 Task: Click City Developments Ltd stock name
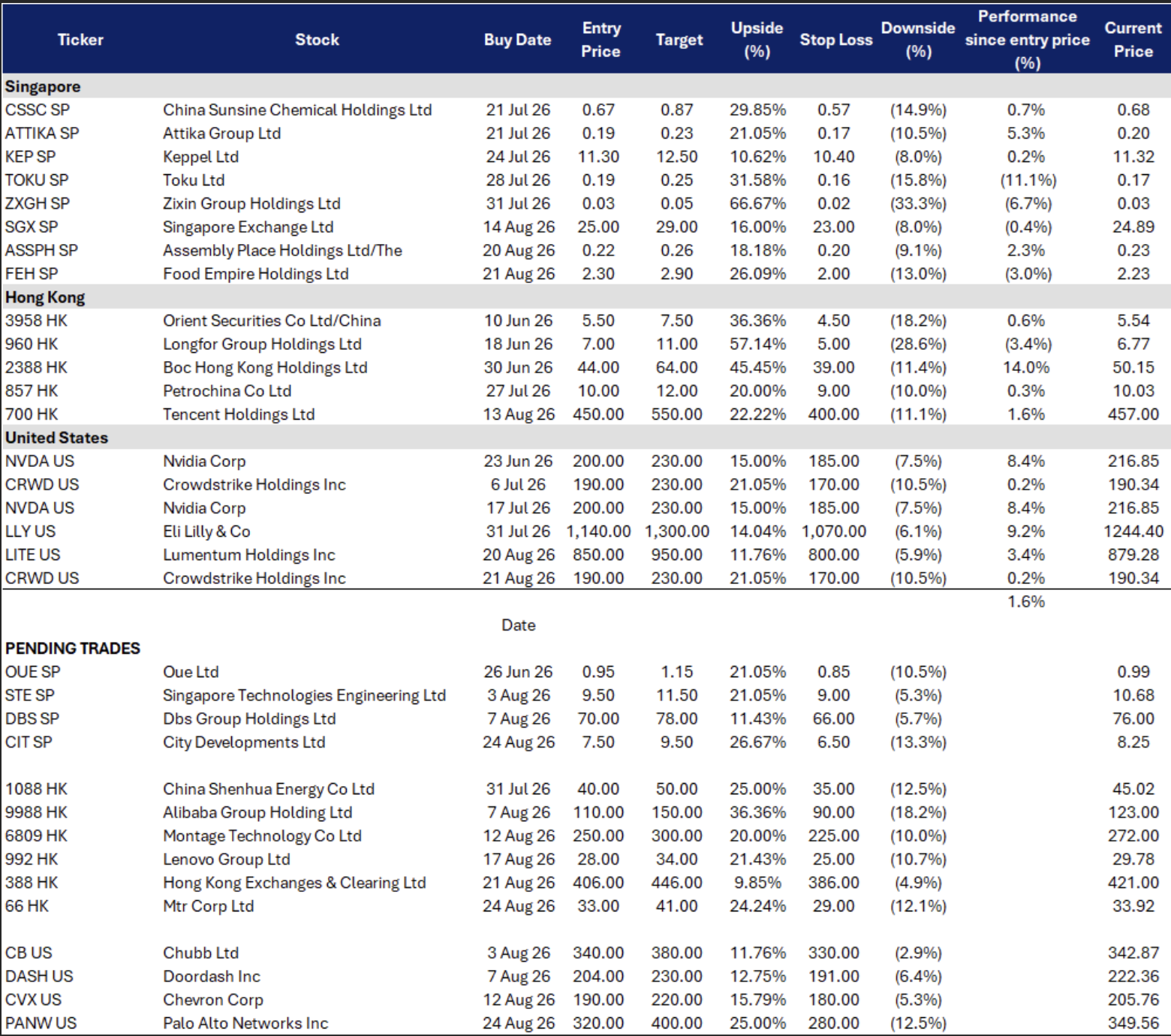click(244, 742)
